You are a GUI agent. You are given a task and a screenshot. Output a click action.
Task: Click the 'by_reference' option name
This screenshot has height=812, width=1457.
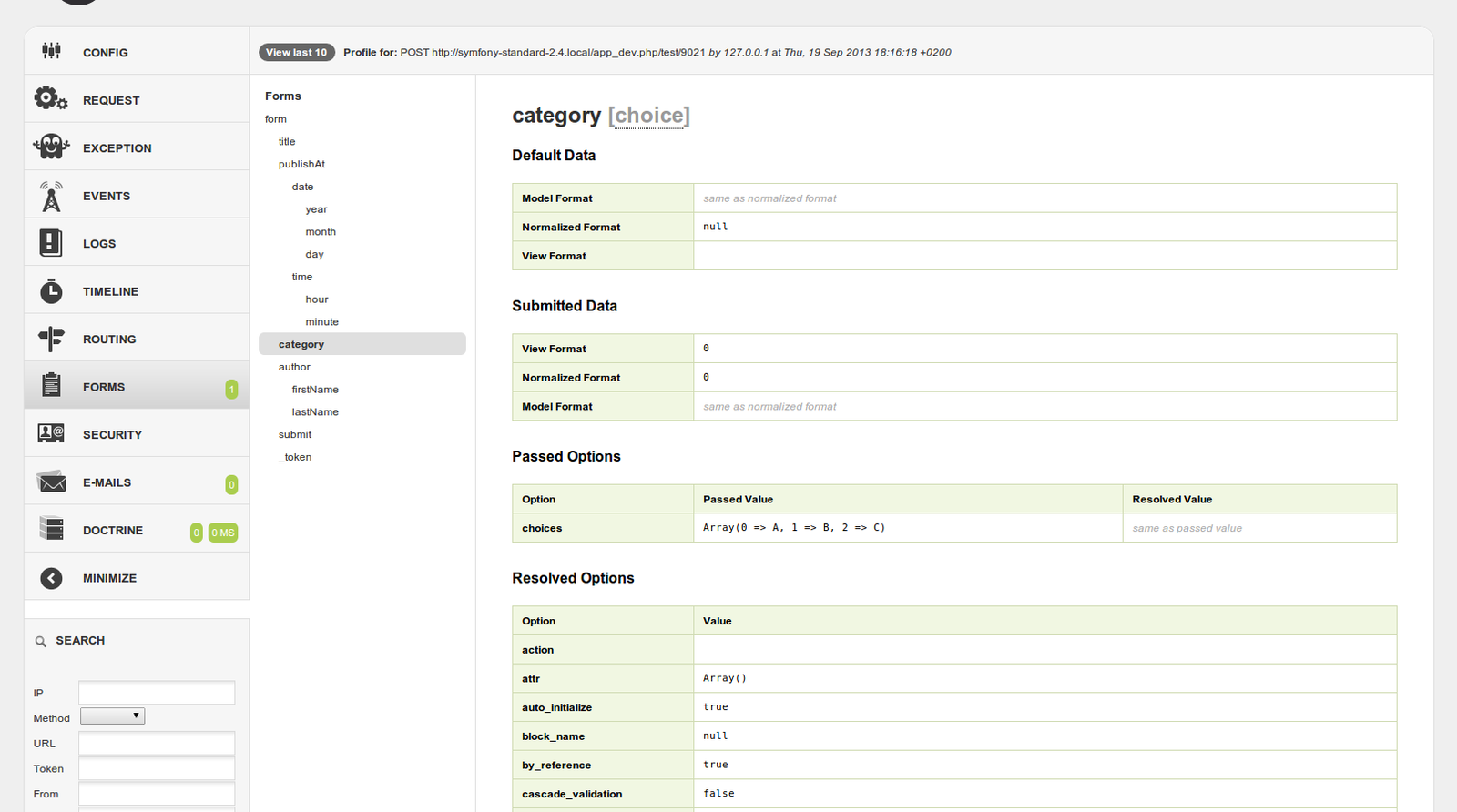556,766
